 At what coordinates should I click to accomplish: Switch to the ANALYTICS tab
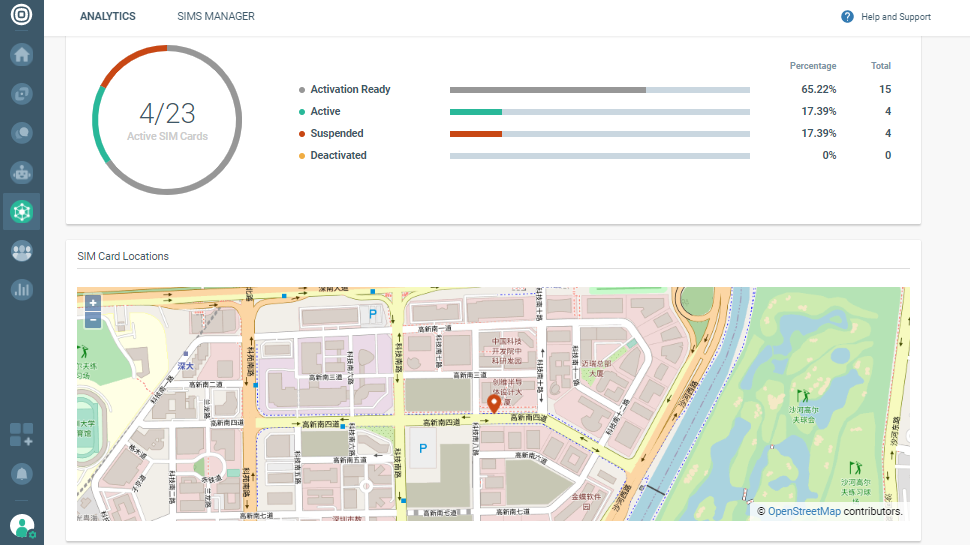[x=108, y=17]
